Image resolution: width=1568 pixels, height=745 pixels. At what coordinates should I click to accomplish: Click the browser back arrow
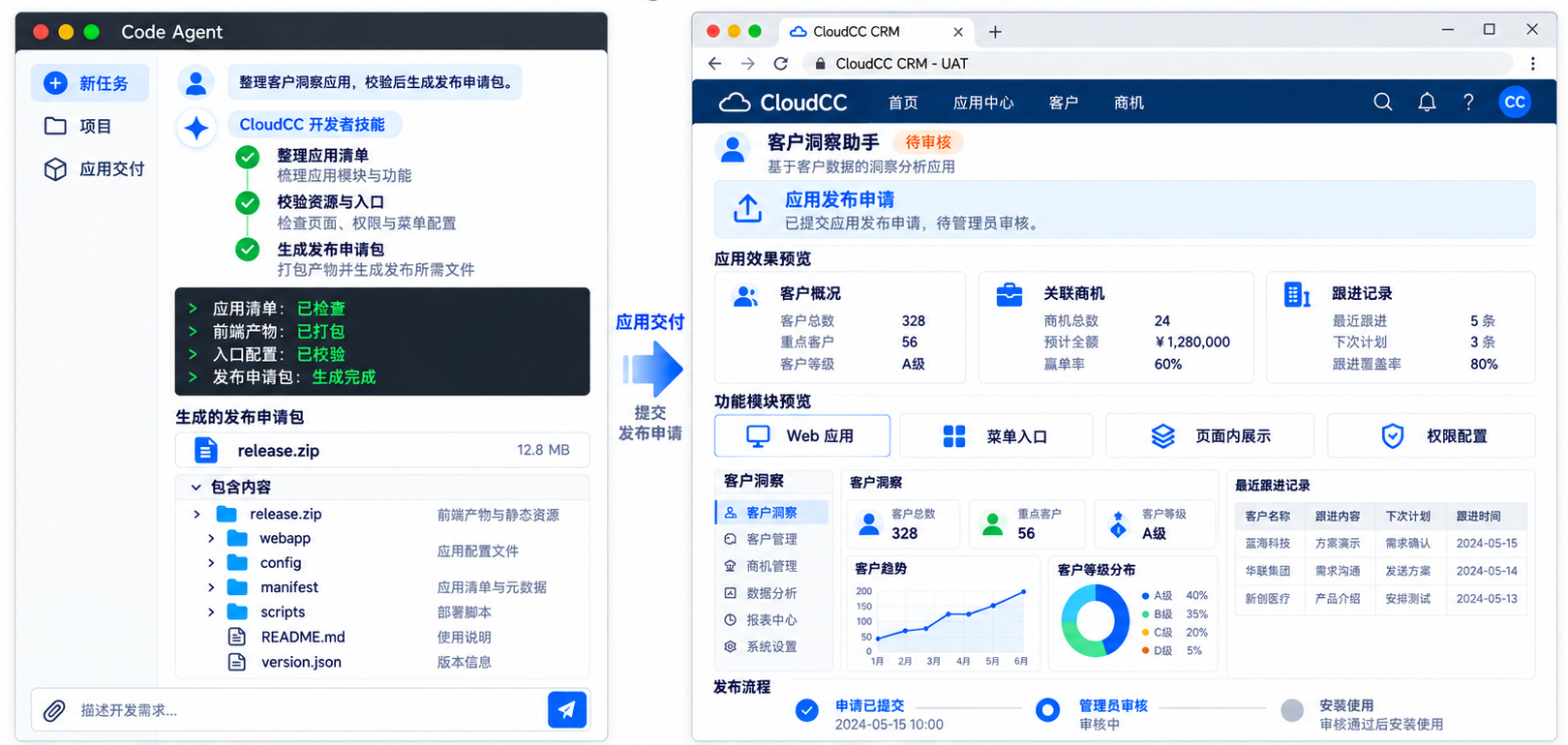(715, 63)
